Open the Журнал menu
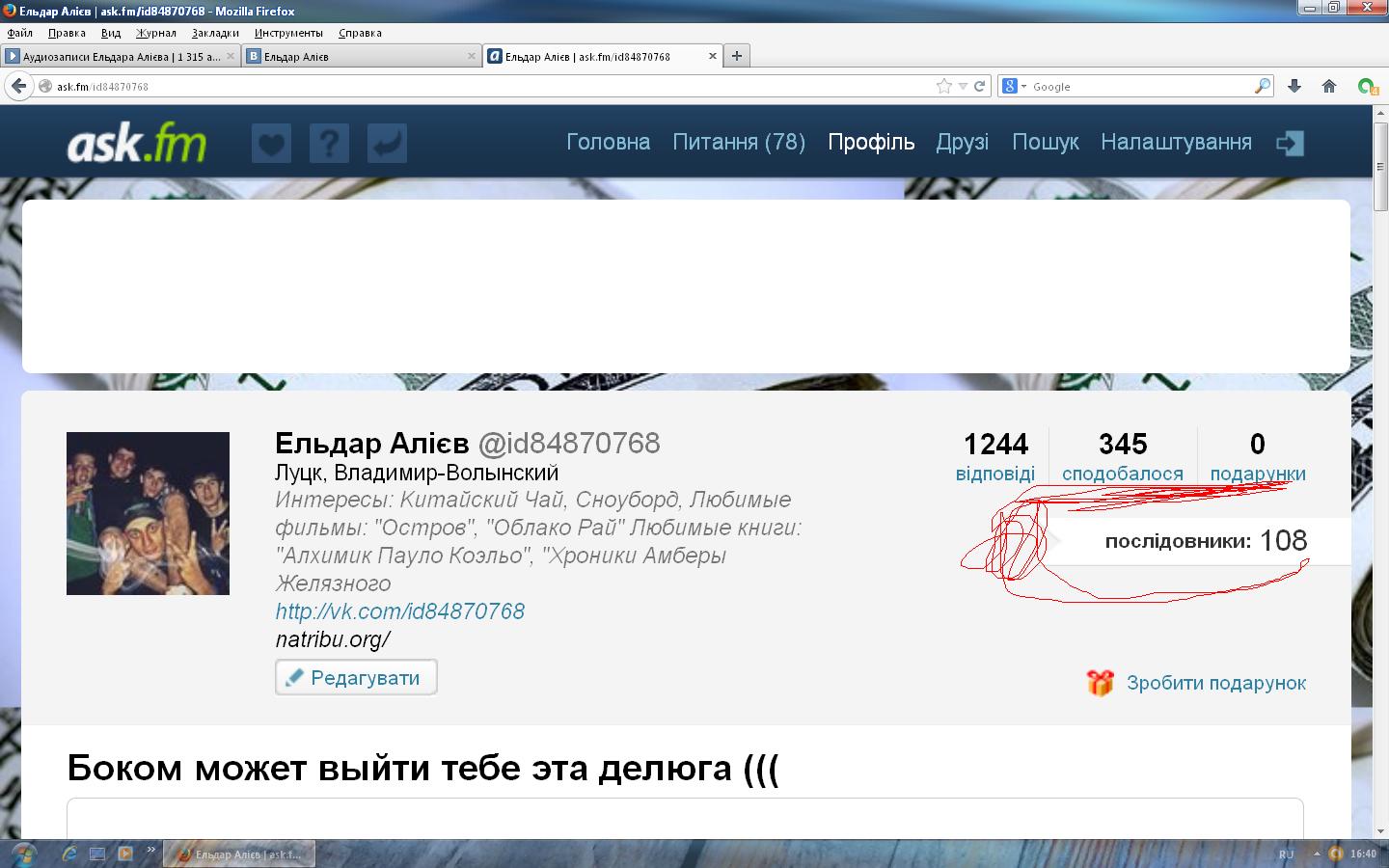This screenshot has width=1389, height=868. point(156,33)
